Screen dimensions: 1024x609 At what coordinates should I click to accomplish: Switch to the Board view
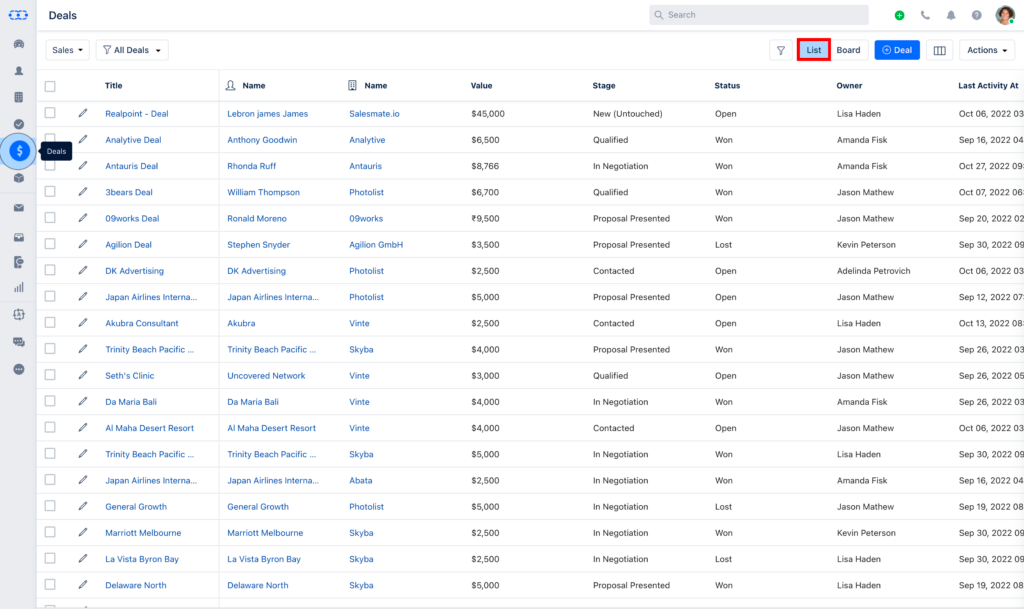coord(849,49)
